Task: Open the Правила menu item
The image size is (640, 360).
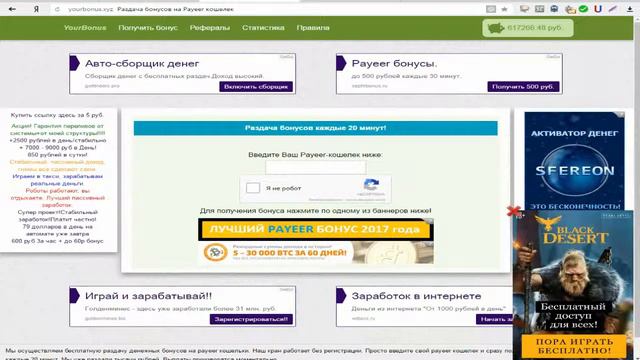Action: point(313,28)
